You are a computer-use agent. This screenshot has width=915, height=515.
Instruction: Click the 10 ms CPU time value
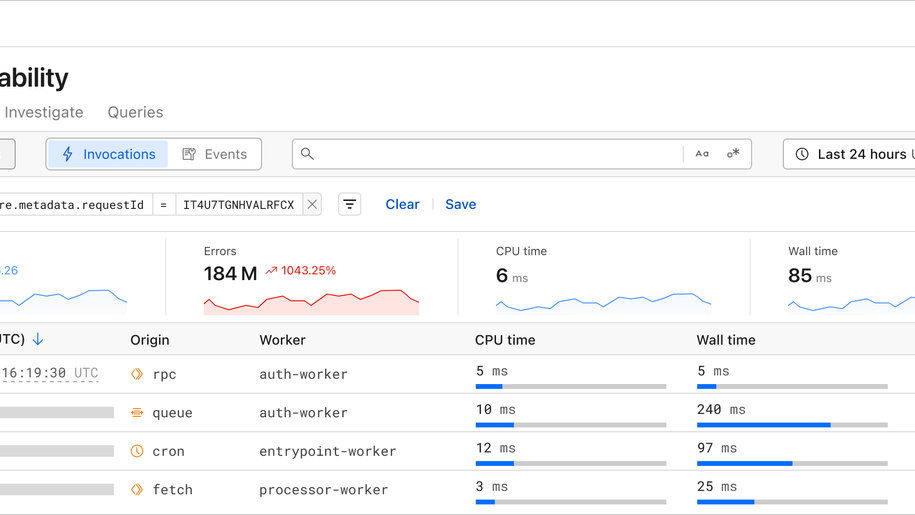[x=495, y=409]
